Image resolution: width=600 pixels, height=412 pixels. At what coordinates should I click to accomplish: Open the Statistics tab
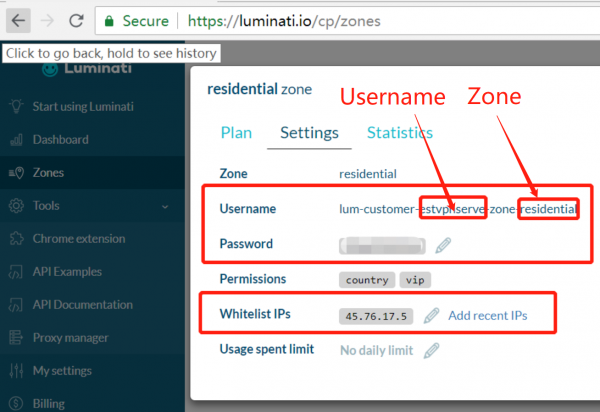[x=399, y=132]
